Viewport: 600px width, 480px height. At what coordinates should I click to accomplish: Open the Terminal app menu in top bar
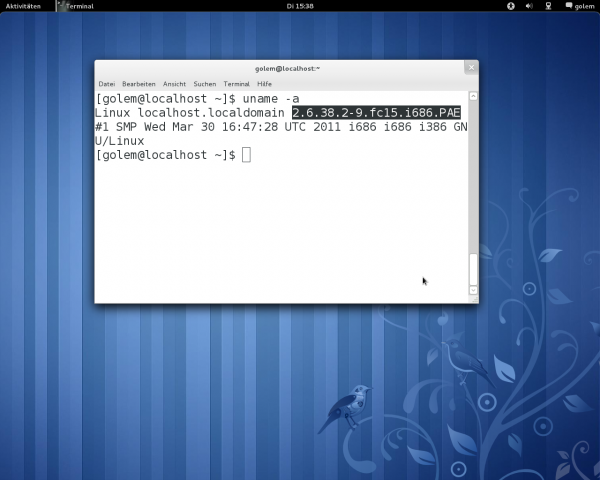coord(76,6)
